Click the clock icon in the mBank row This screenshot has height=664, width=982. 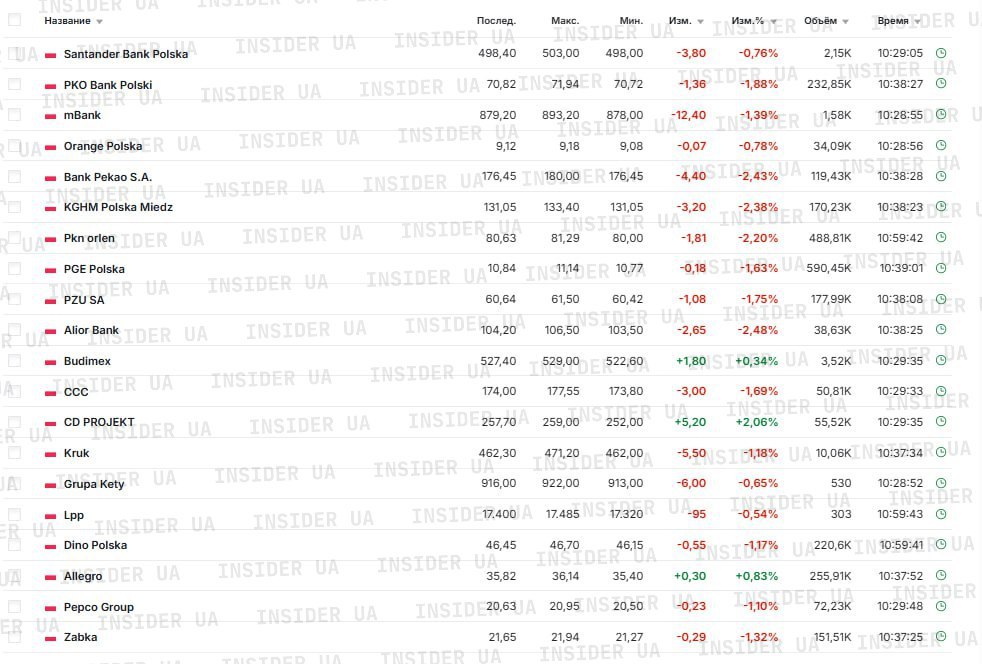pyautogui.click(x=941, y=115)
